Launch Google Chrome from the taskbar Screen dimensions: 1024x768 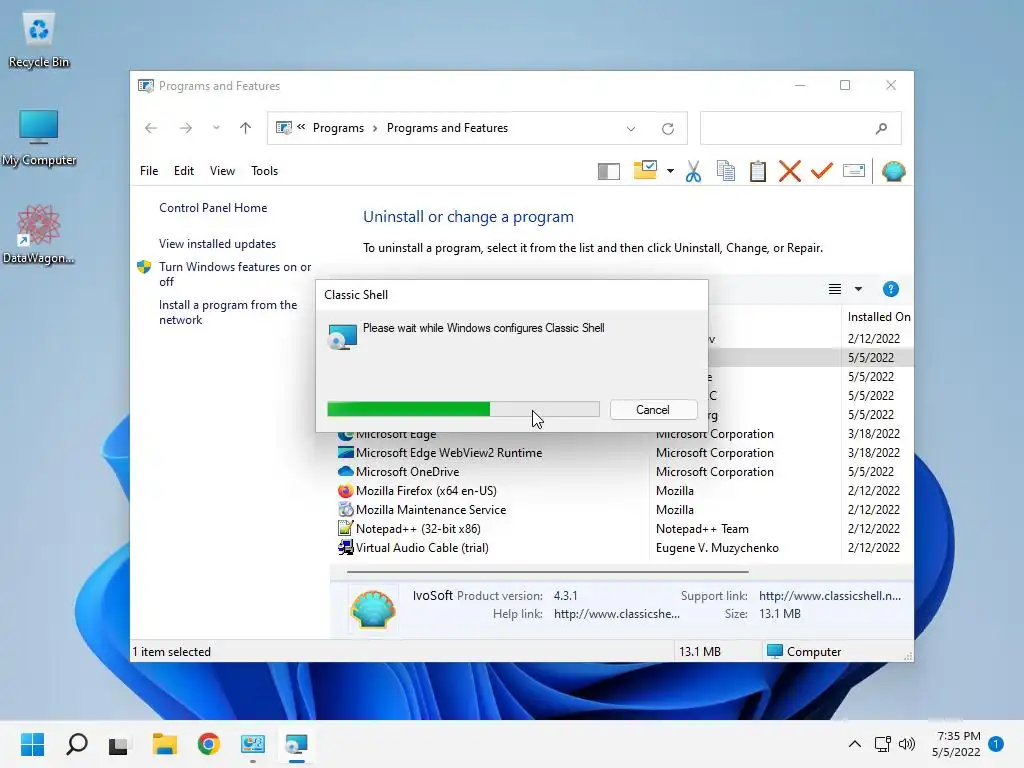[x=208, y=744]
